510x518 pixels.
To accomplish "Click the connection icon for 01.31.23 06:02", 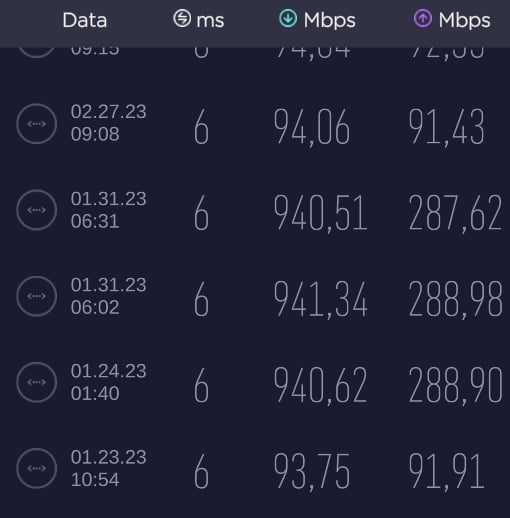I will [37, 296].
